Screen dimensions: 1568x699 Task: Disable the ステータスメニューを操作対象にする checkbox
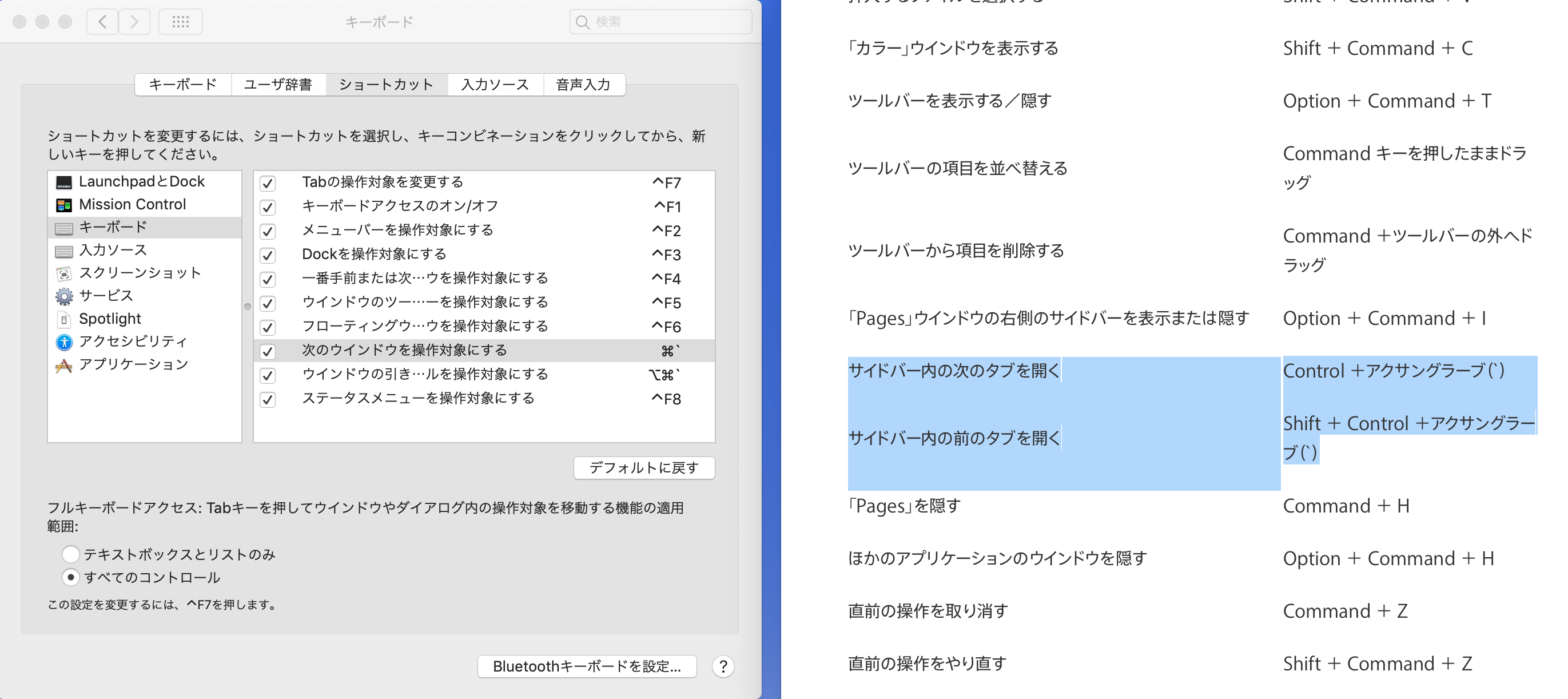268,399
